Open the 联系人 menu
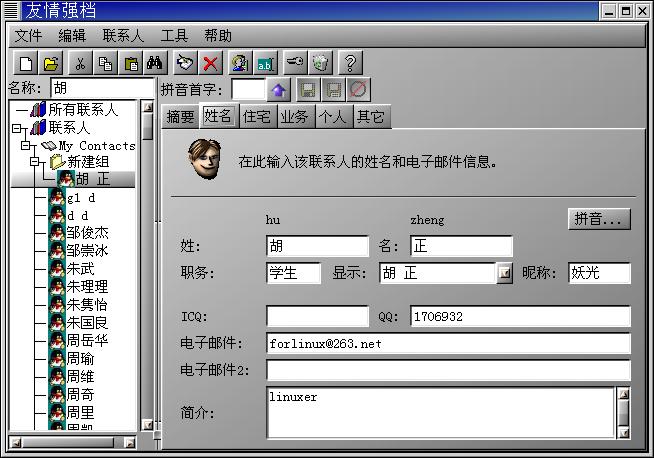 tap(123, 35)
